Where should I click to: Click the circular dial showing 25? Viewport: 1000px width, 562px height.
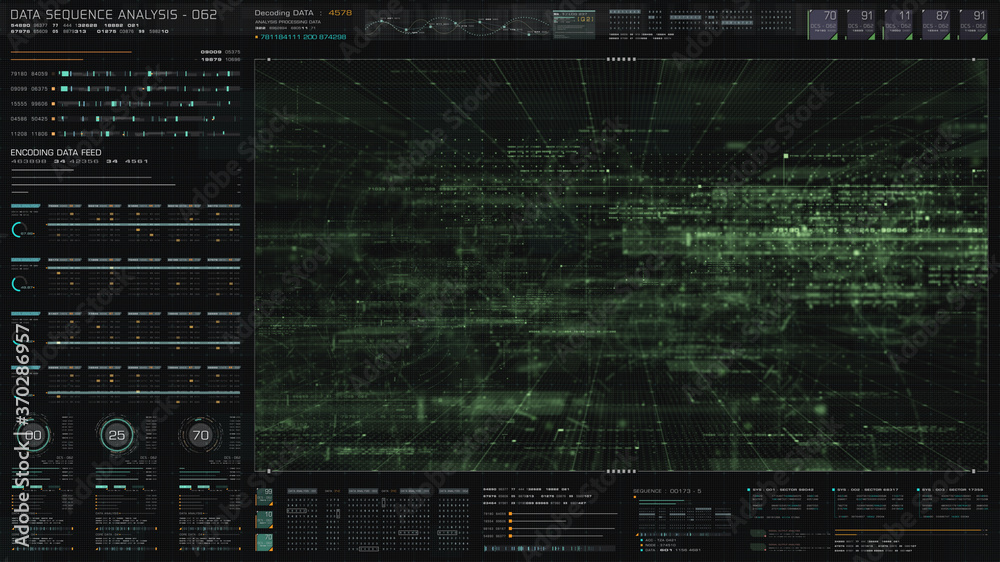117,436
